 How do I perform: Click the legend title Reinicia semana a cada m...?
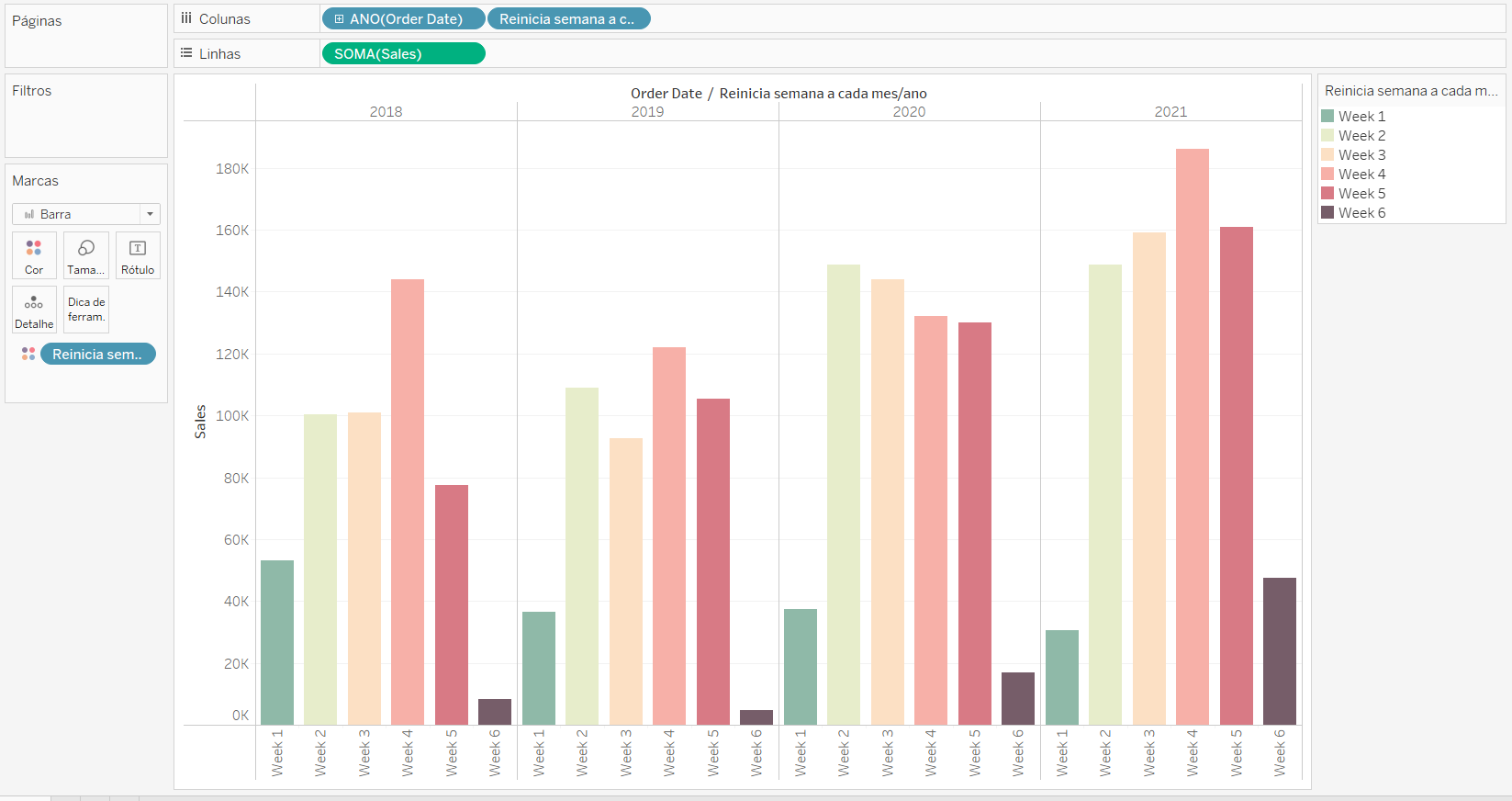[1411, 91]
